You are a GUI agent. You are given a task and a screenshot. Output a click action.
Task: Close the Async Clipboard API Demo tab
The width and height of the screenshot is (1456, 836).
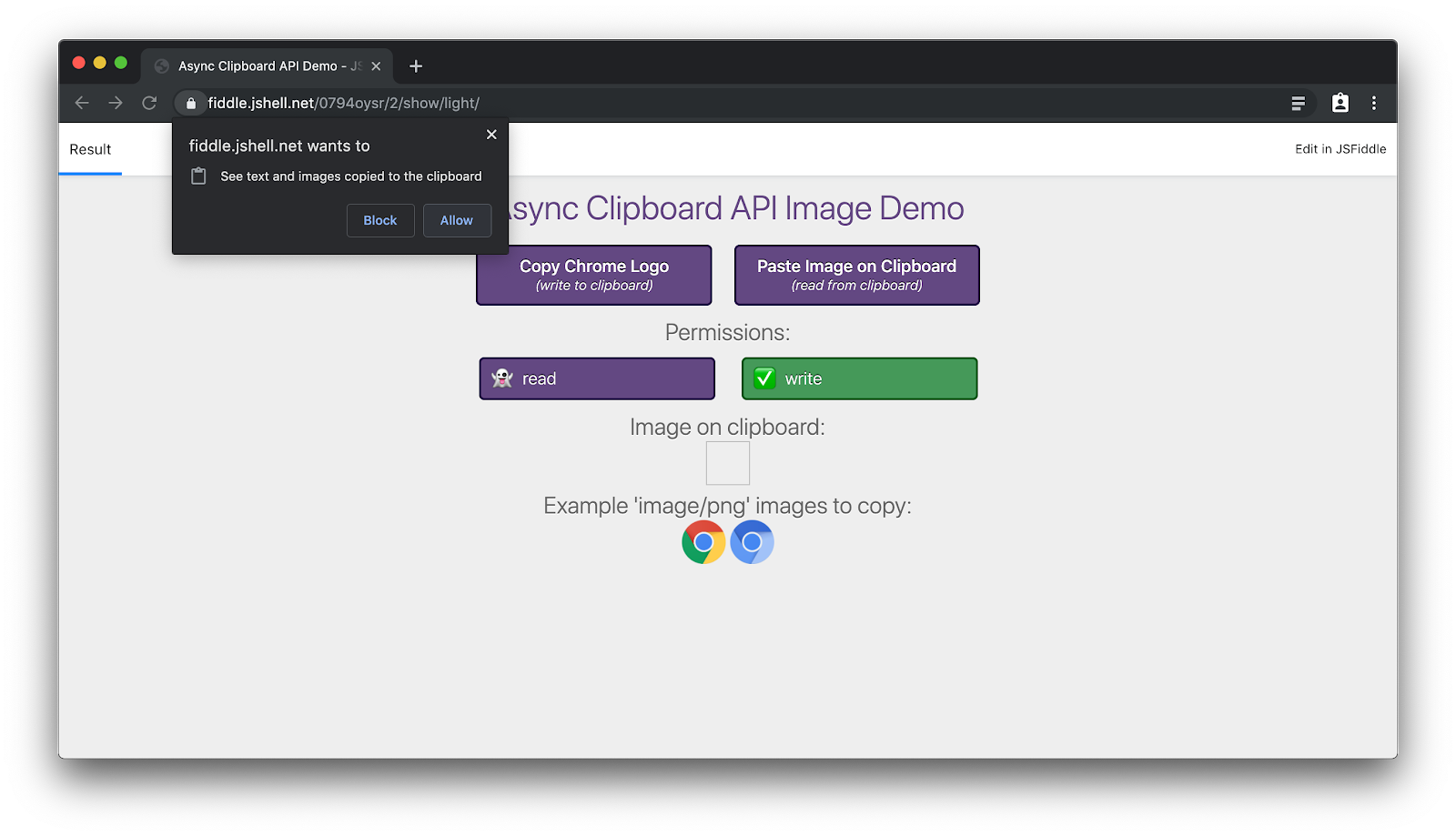click(x=376, y=66)
